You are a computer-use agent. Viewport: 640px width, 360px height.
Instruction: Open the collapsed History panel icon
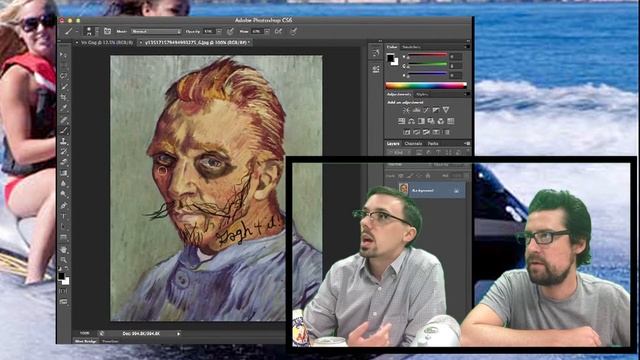[376, 52]
